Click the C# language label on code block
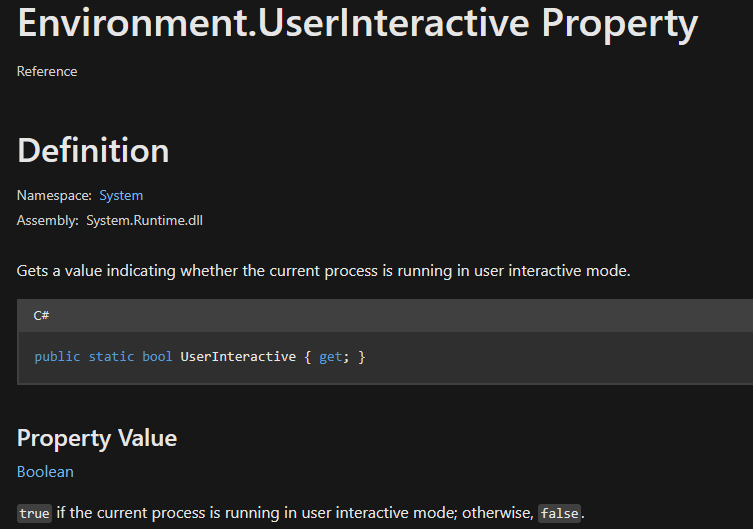 point(42,315)
